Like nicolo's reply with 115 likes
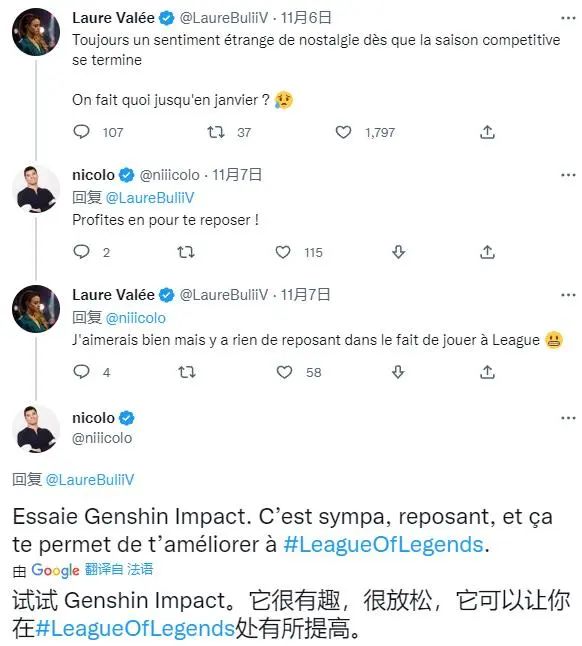The height and width of the screenshot is (646, 582). (x=283, y=252)
